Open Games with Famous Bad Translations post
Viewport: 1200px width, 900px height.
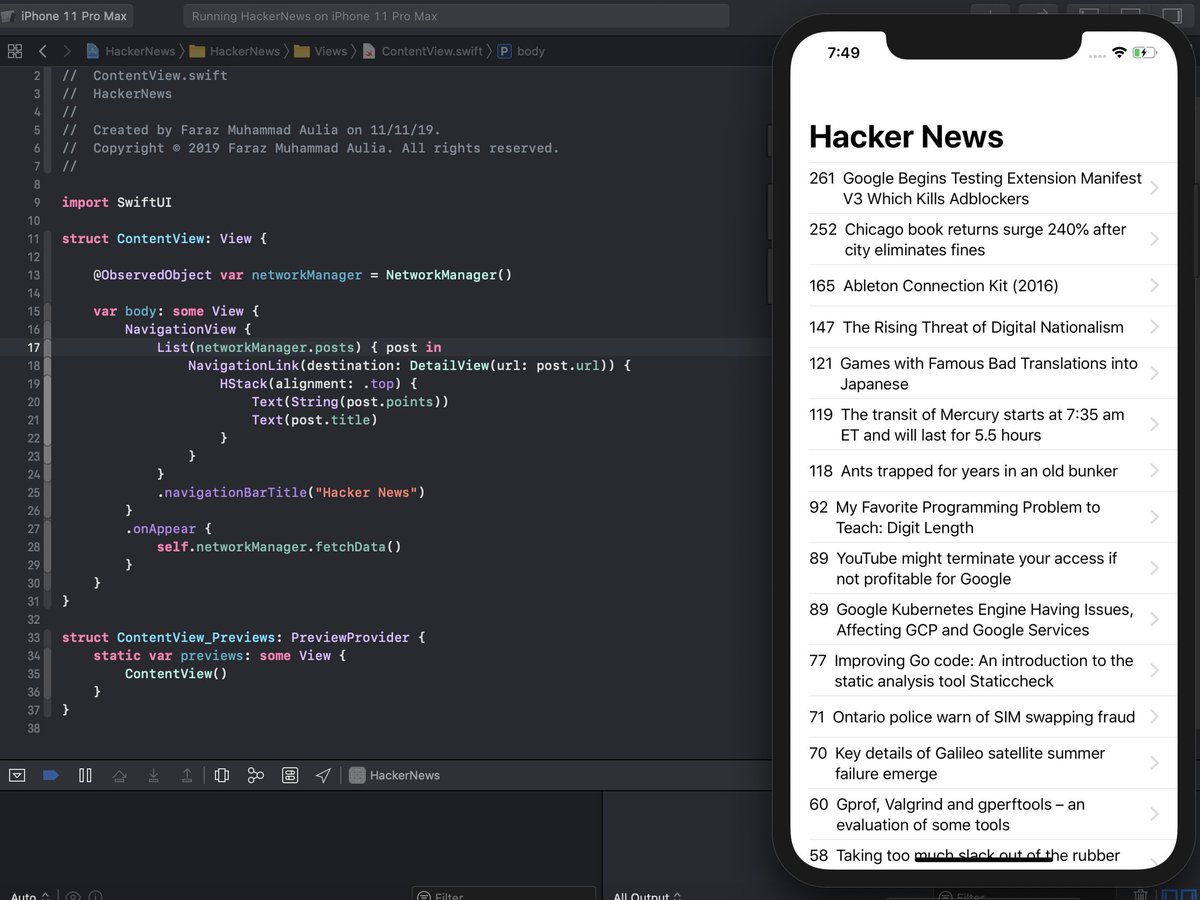(983, 373)
